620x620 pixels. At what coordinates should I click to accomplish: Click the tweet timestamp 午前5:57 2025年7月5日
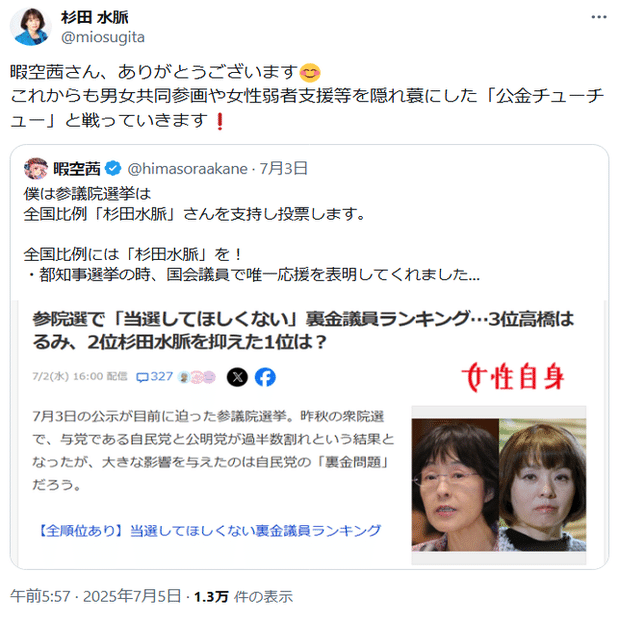(x=95, y=596)
